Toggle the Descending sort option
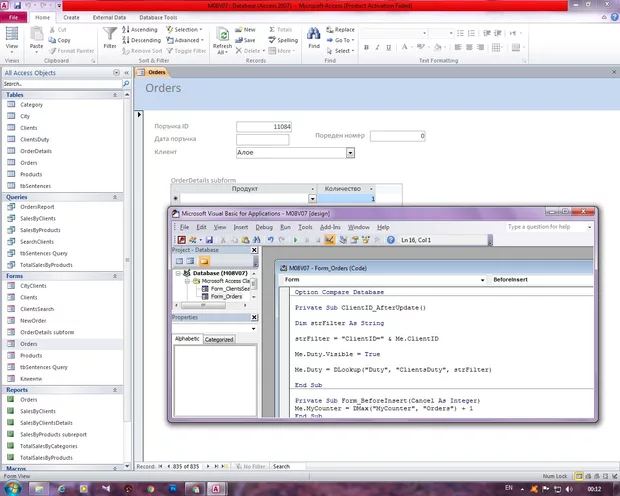Viewport: 620px width, 496px height. click(x=141, y=40)
